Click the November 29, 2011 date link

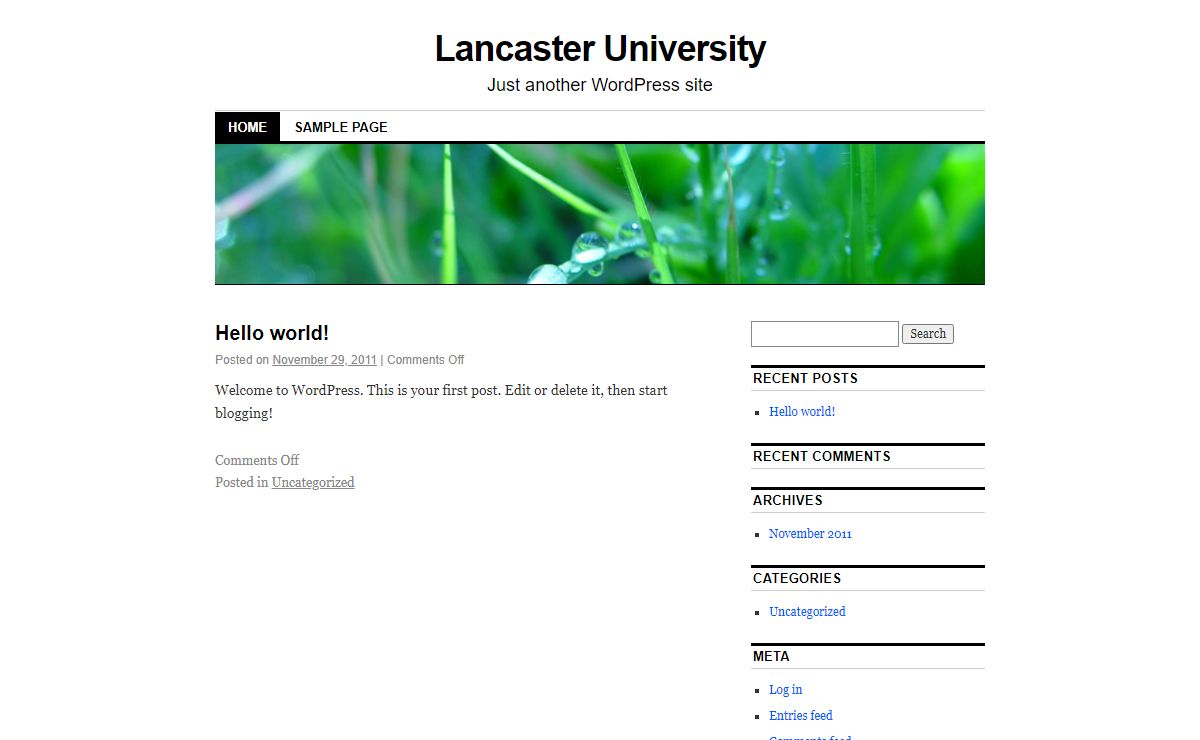pyautogui.click(x=325, y=360)
